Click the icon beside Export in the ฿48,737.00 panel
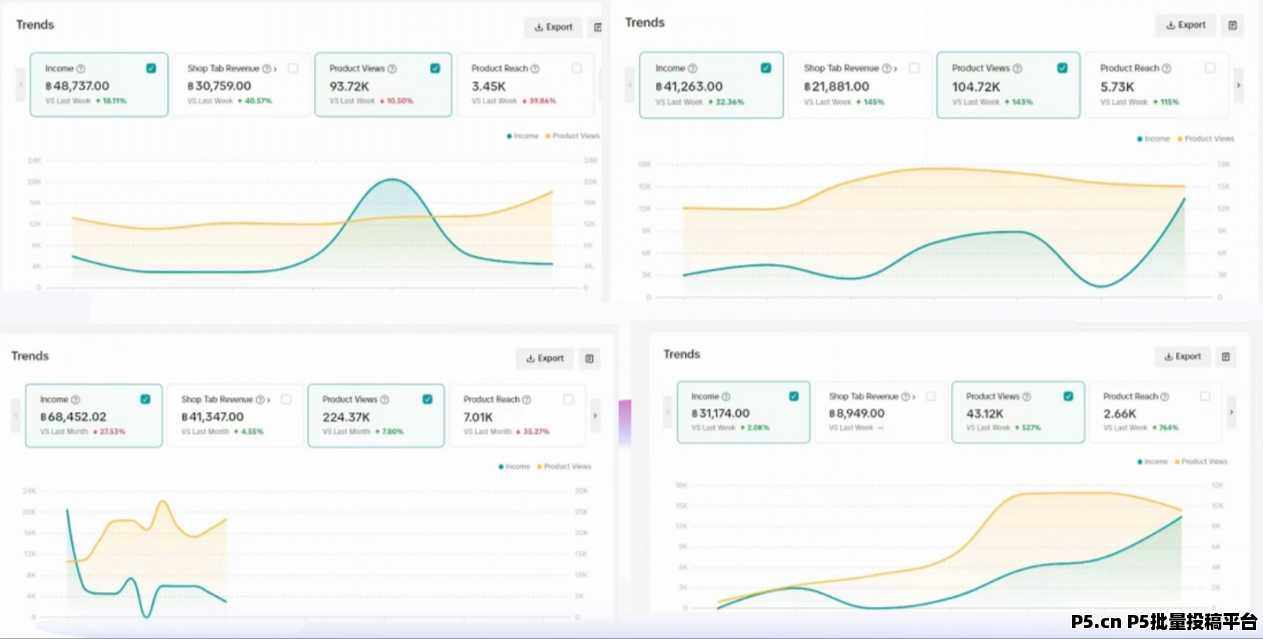The height and width of the screenshot is (639, 1263). pyautogui.click(x=597, y=28)
